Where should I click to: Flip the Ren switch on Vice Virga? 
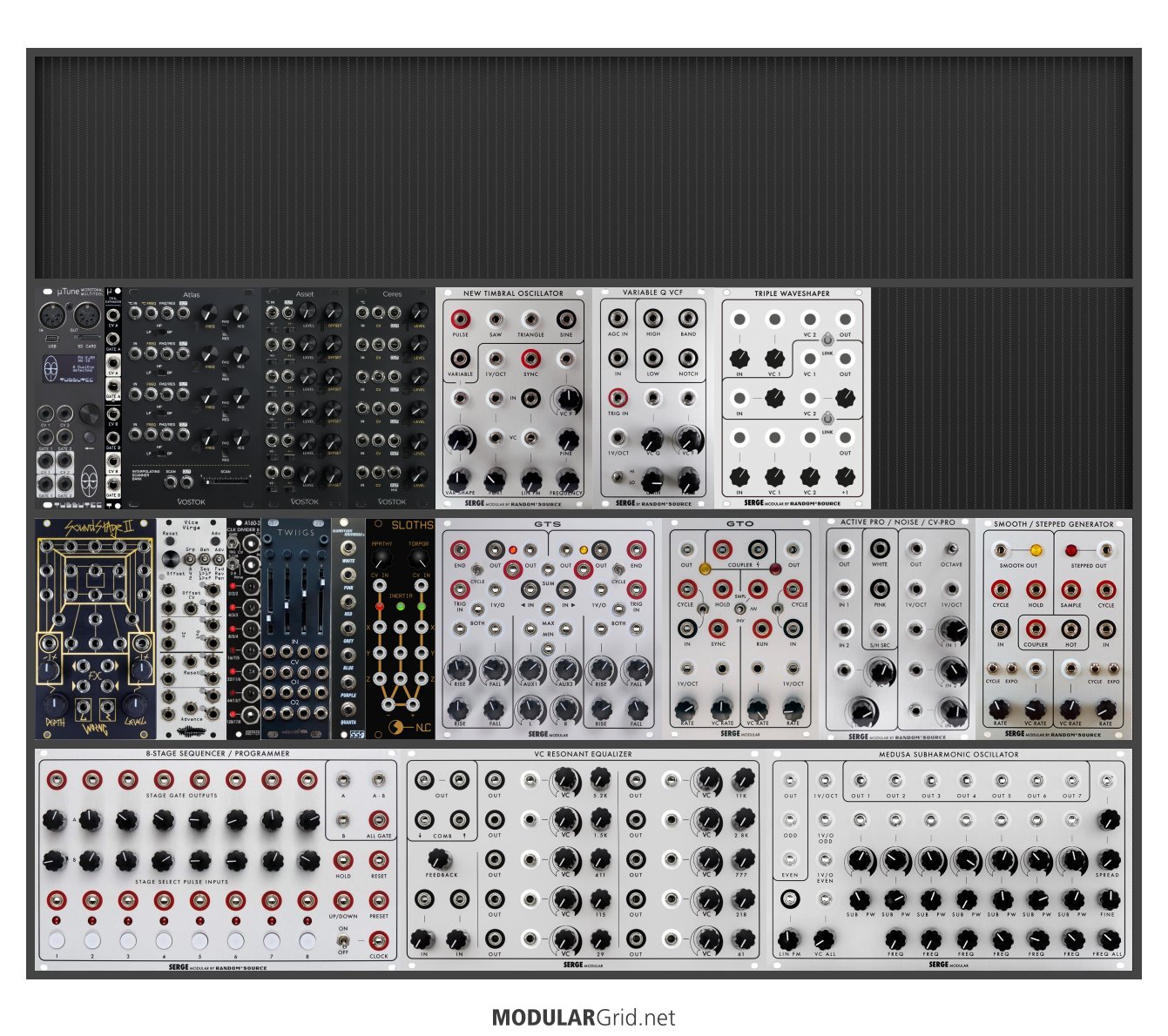tap(205, 561)
